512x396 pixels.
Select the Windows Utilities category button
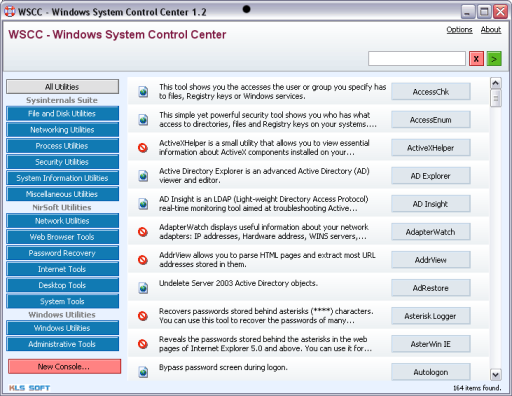pyautogui.click(x=62, y=328)
